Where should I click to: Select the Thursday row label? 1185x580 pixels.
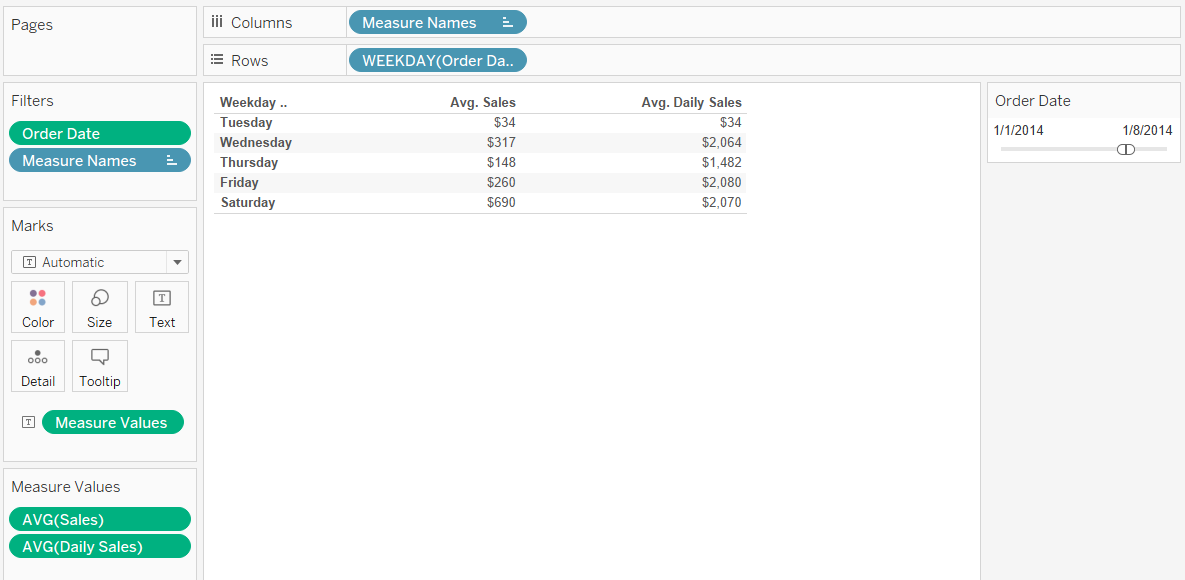(x=249, y=163)
